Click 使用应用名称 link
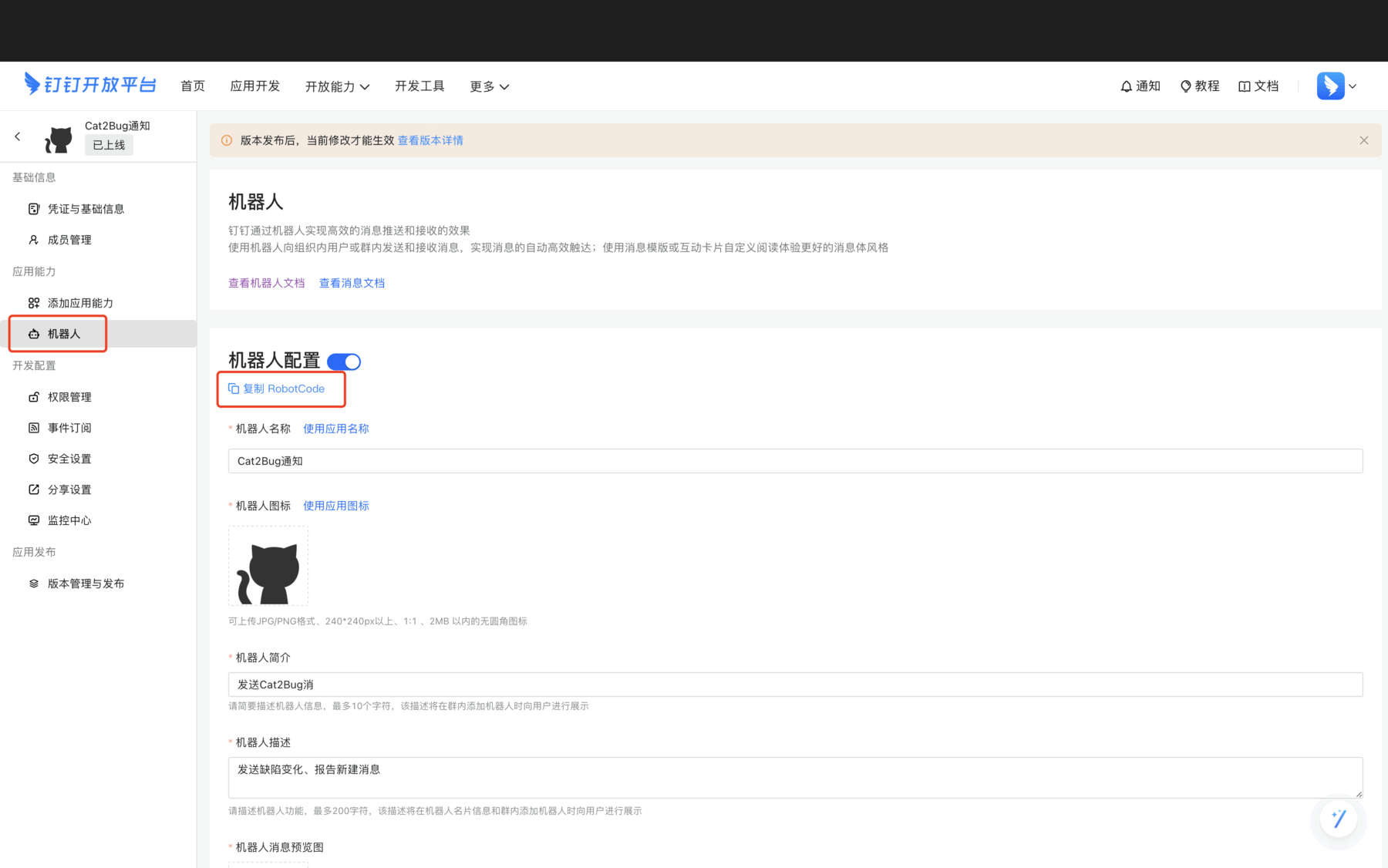The width and height of the screenshot is (1388, 868). [x=336, y=429]
